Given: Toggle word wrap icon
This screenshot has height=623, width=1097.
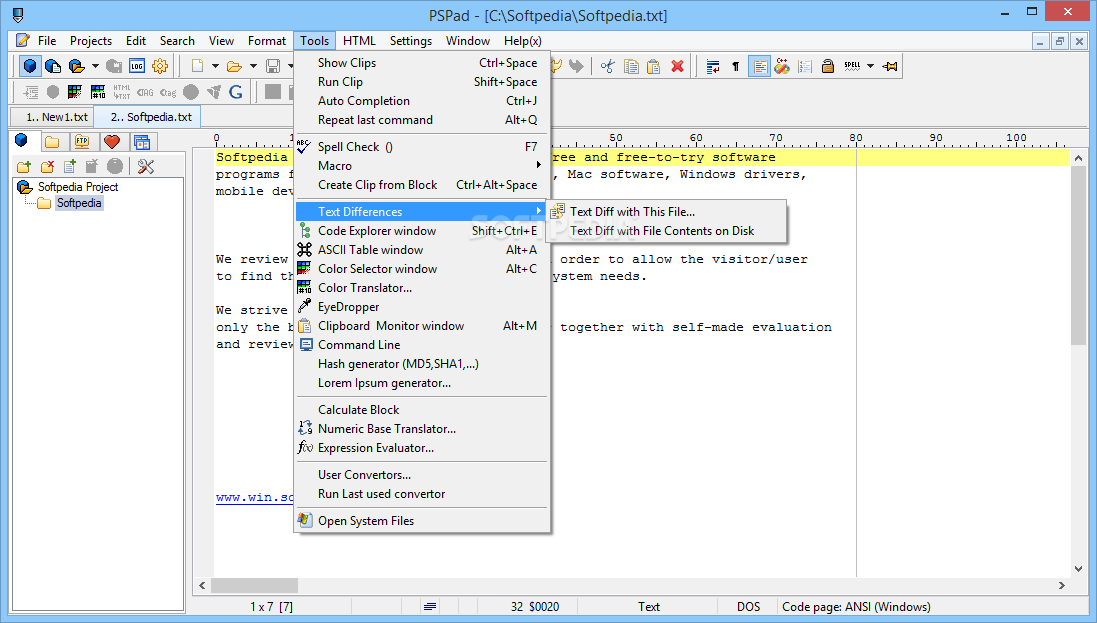Looking at the screenshot, I should pos(713,66).
